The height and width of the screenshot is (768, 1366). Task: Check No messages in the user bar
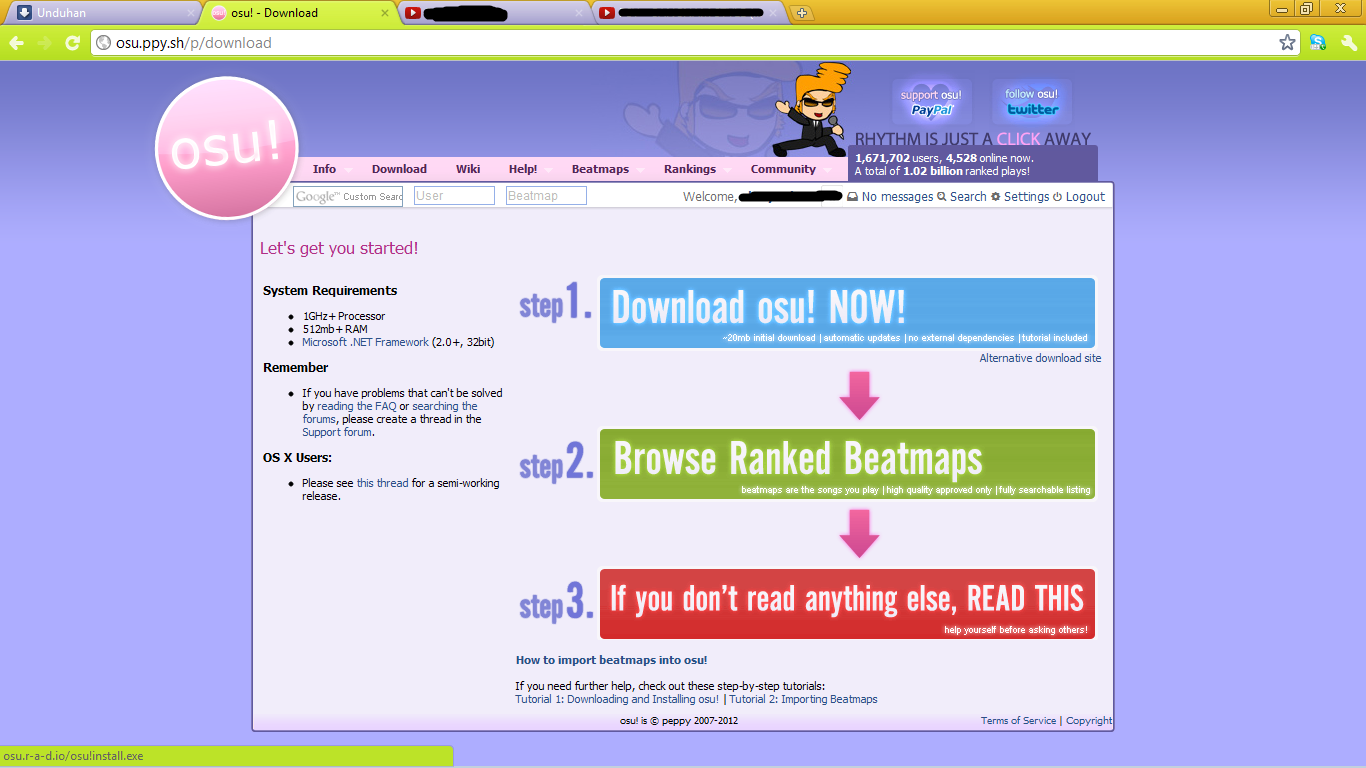click(890, 197)
